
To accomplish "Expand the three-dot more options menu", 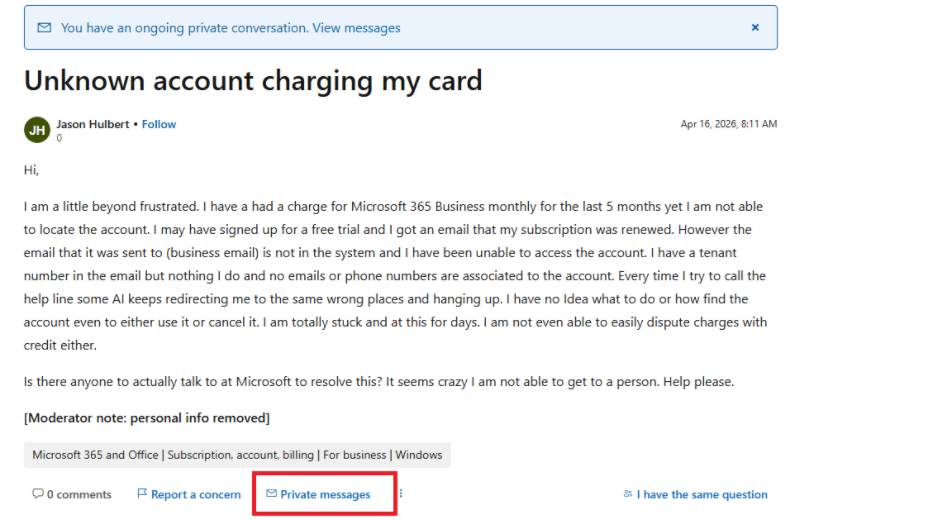I will tap(401, 494).
